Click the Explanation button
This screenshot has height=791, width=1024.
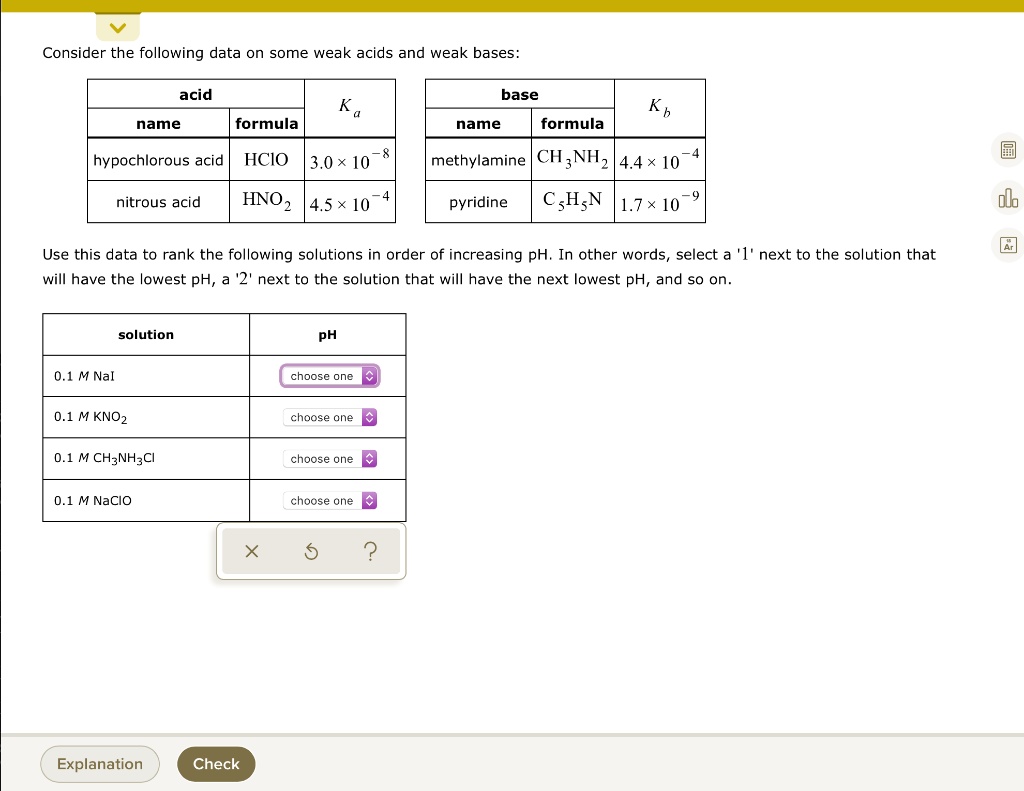pos(99,763)
